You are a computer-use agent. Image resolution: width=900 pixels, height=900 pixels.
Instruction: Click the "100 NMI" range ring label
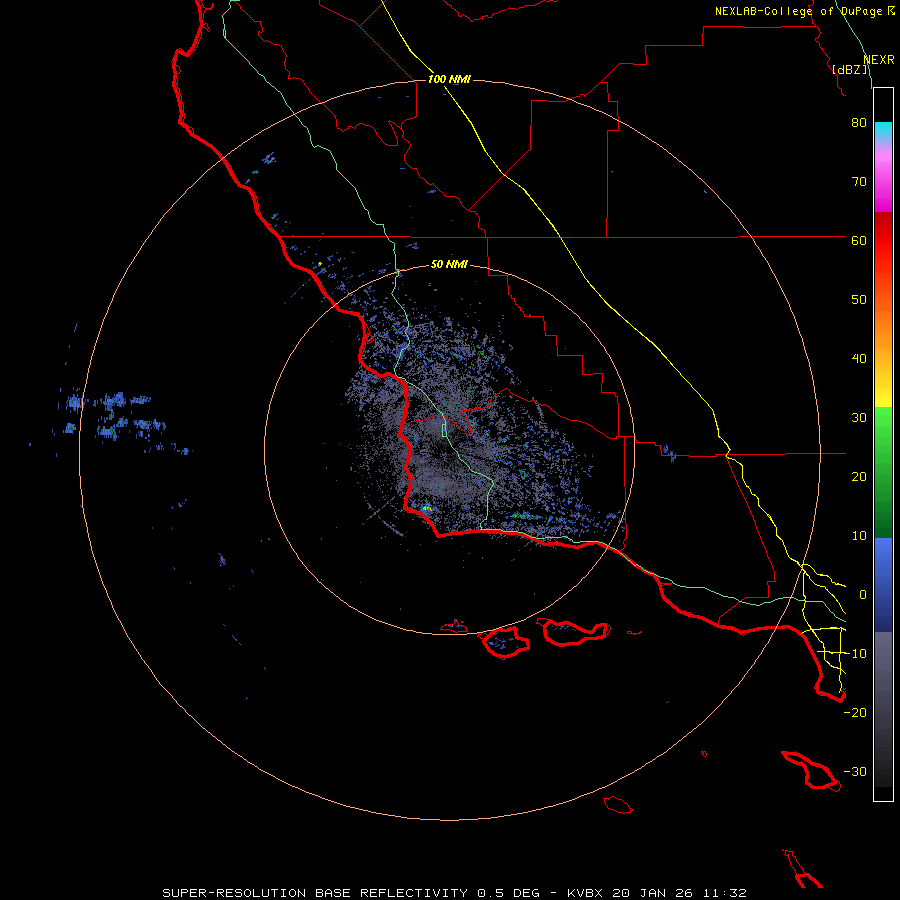[449, 79]
